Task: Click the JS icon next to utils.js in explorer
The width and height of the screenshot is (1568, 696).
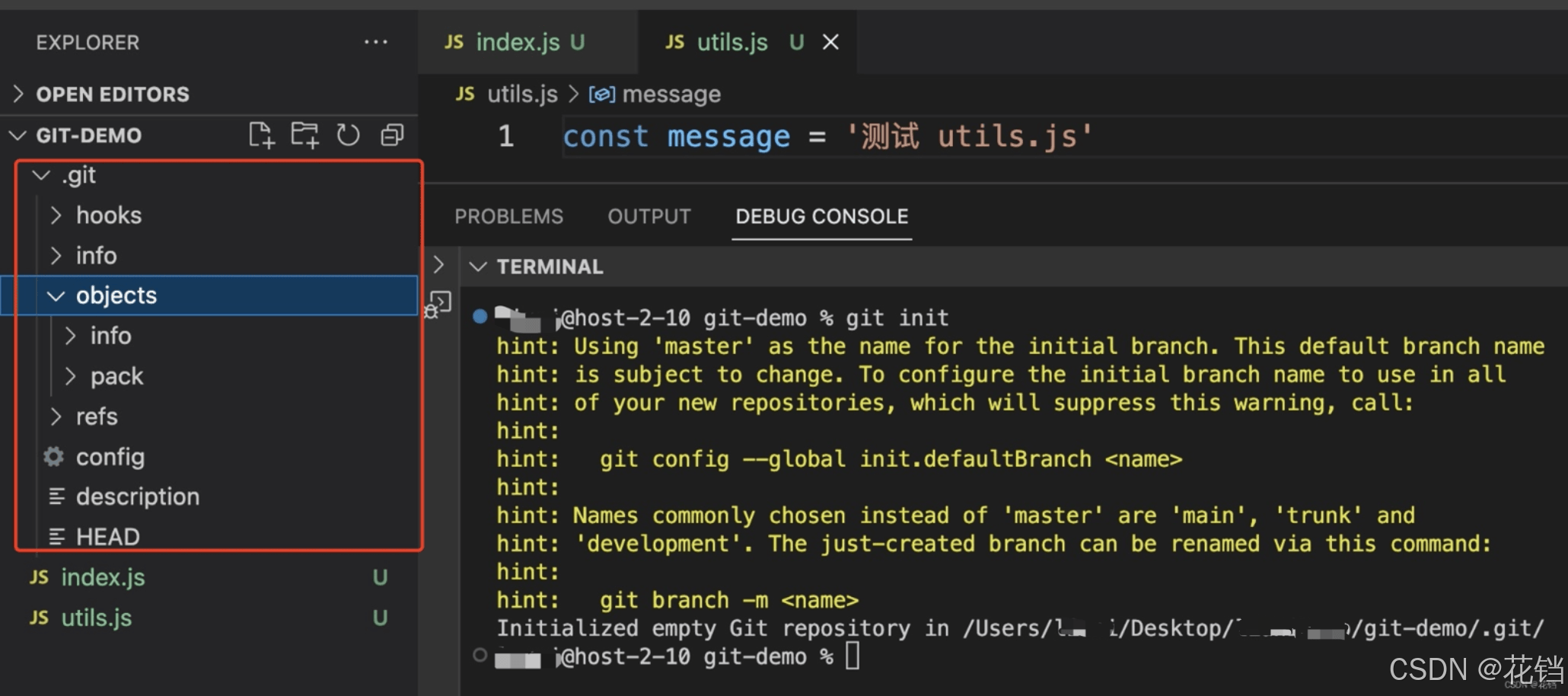Action: [39, 618]
